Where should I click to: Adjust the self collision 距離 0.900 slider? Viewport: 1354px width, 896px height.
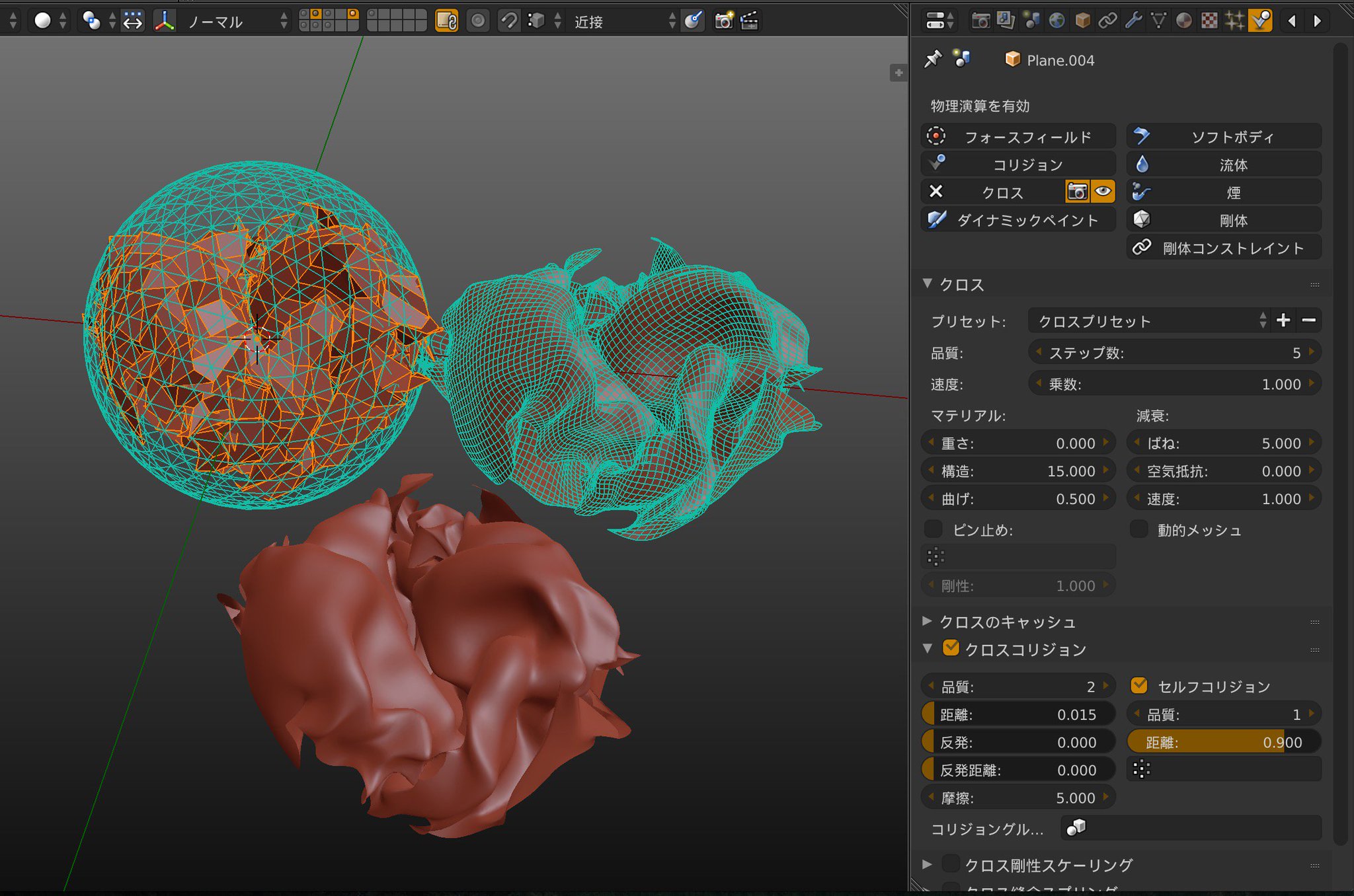[x=1224, y=742]
